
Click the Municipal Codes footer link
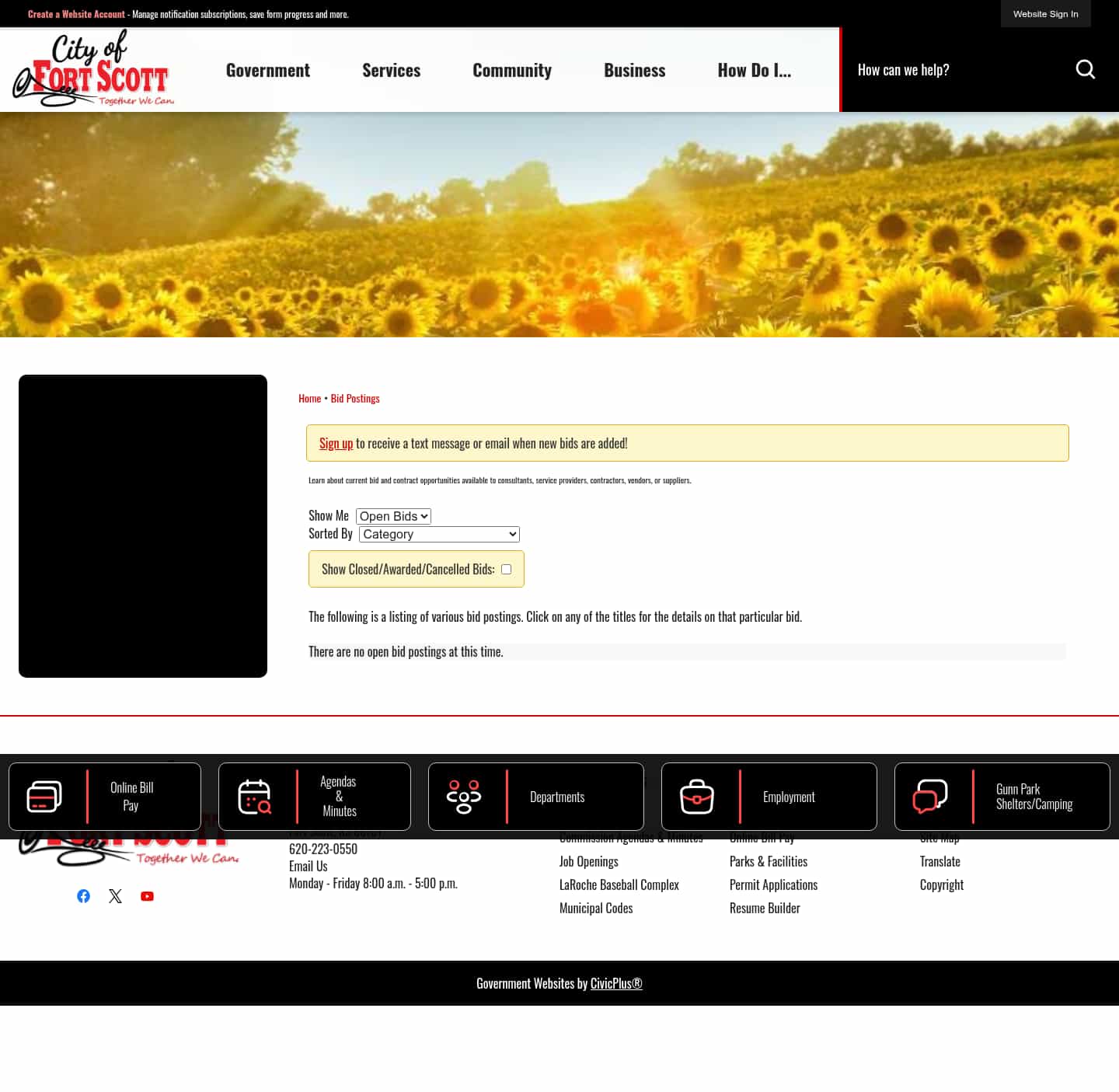[x=596, y=908]
